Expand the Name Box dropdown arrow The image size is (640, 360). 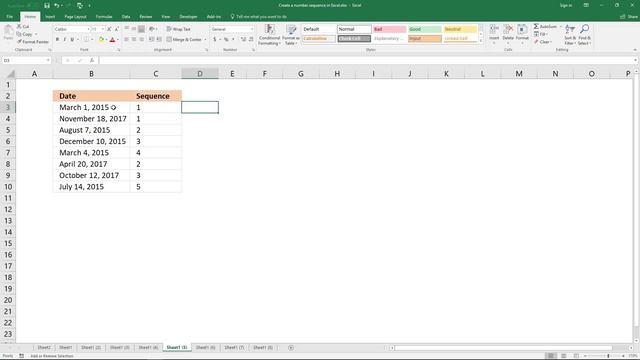tap(48, 60)
